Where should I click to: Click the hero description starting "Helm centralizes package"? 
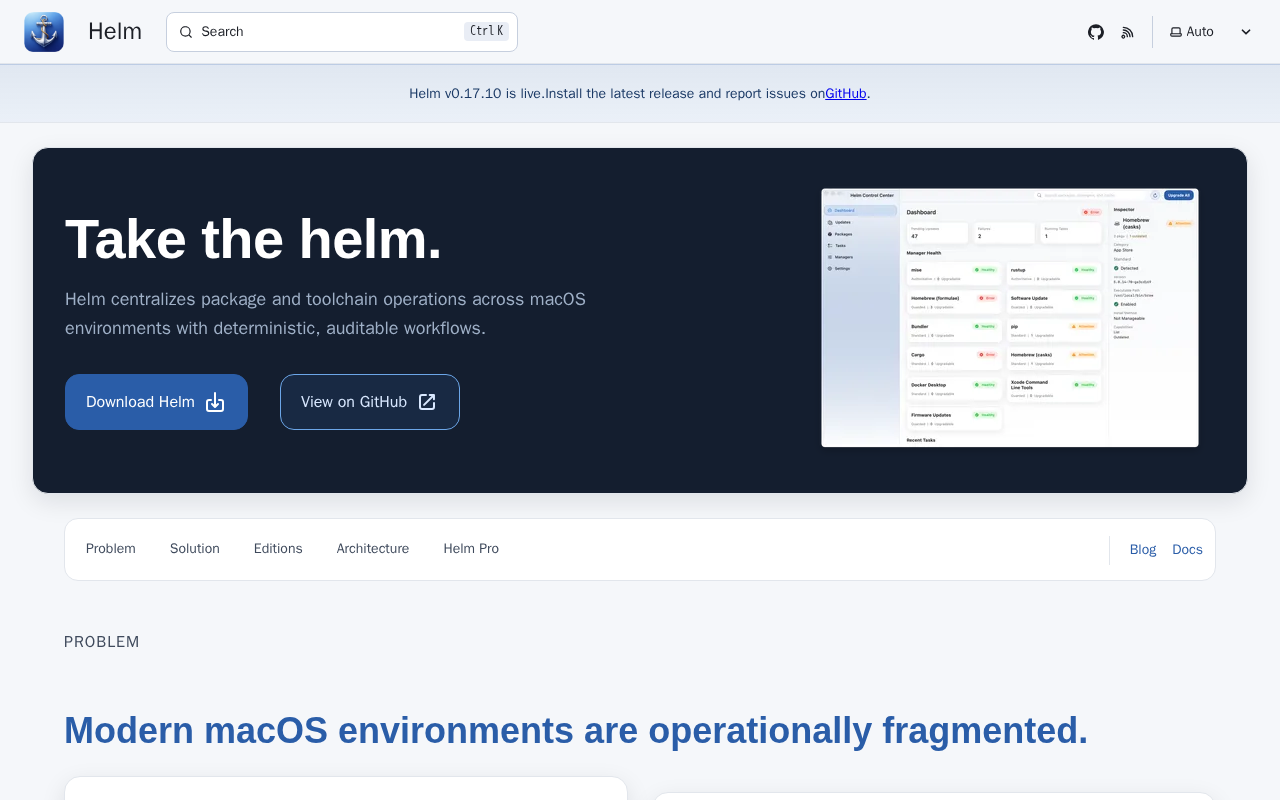326,313
